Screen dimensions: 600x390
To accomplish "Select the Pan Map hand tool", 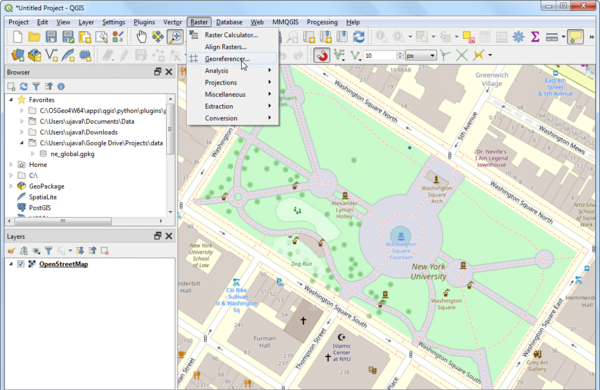I will 142,37.
